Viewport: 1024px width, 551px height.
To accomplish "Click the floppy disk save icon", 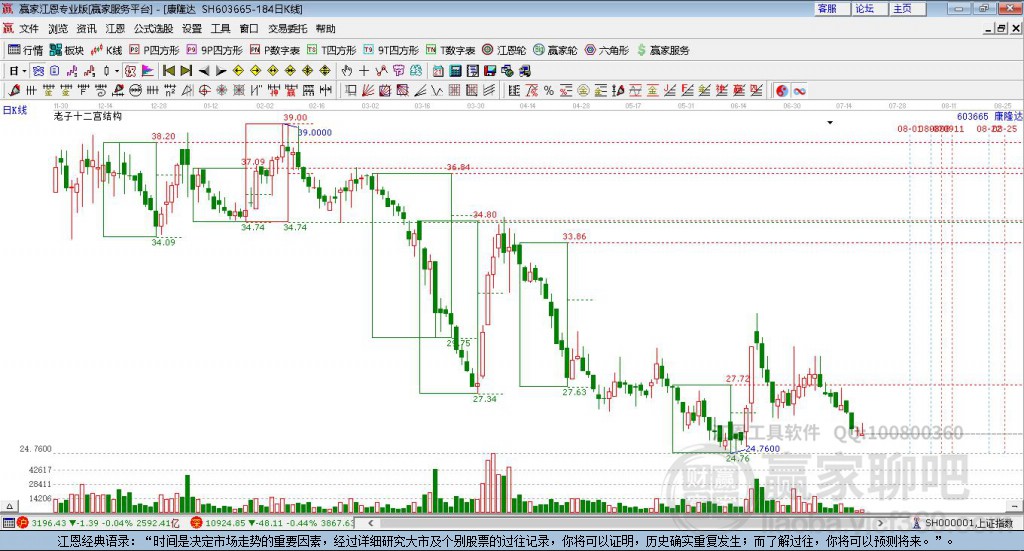I will pyautogui.click(x=490, y=71).
